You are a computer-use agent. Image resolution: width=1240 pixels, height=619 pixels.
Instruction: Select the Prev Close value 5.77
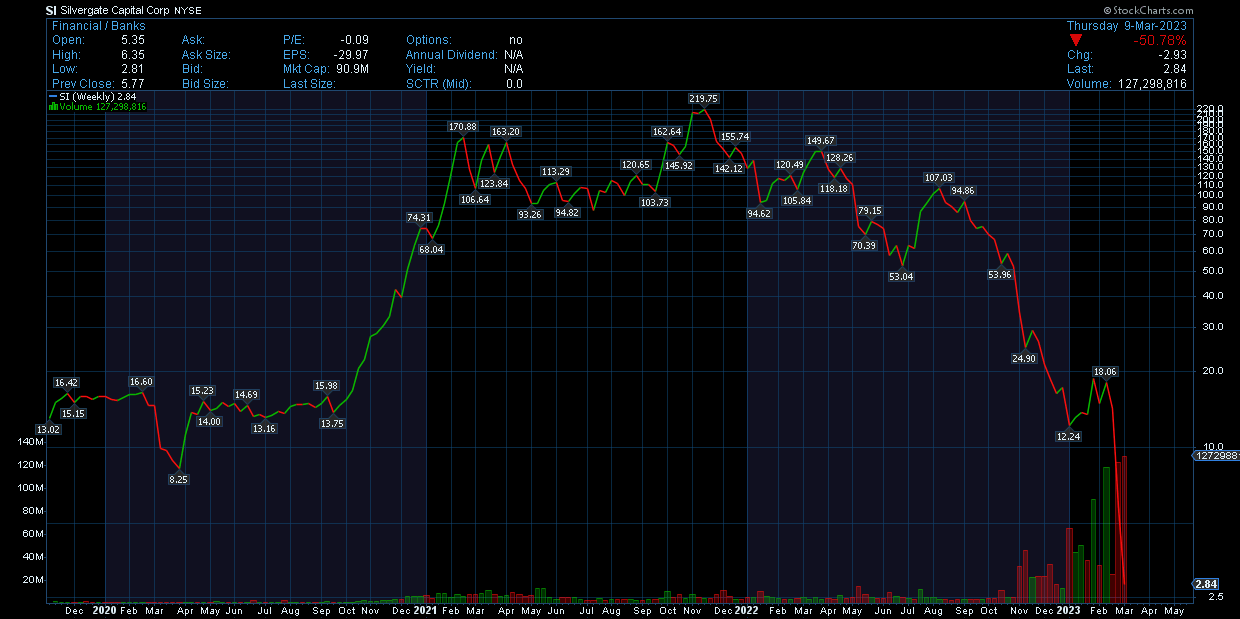[x=133, y=84]
